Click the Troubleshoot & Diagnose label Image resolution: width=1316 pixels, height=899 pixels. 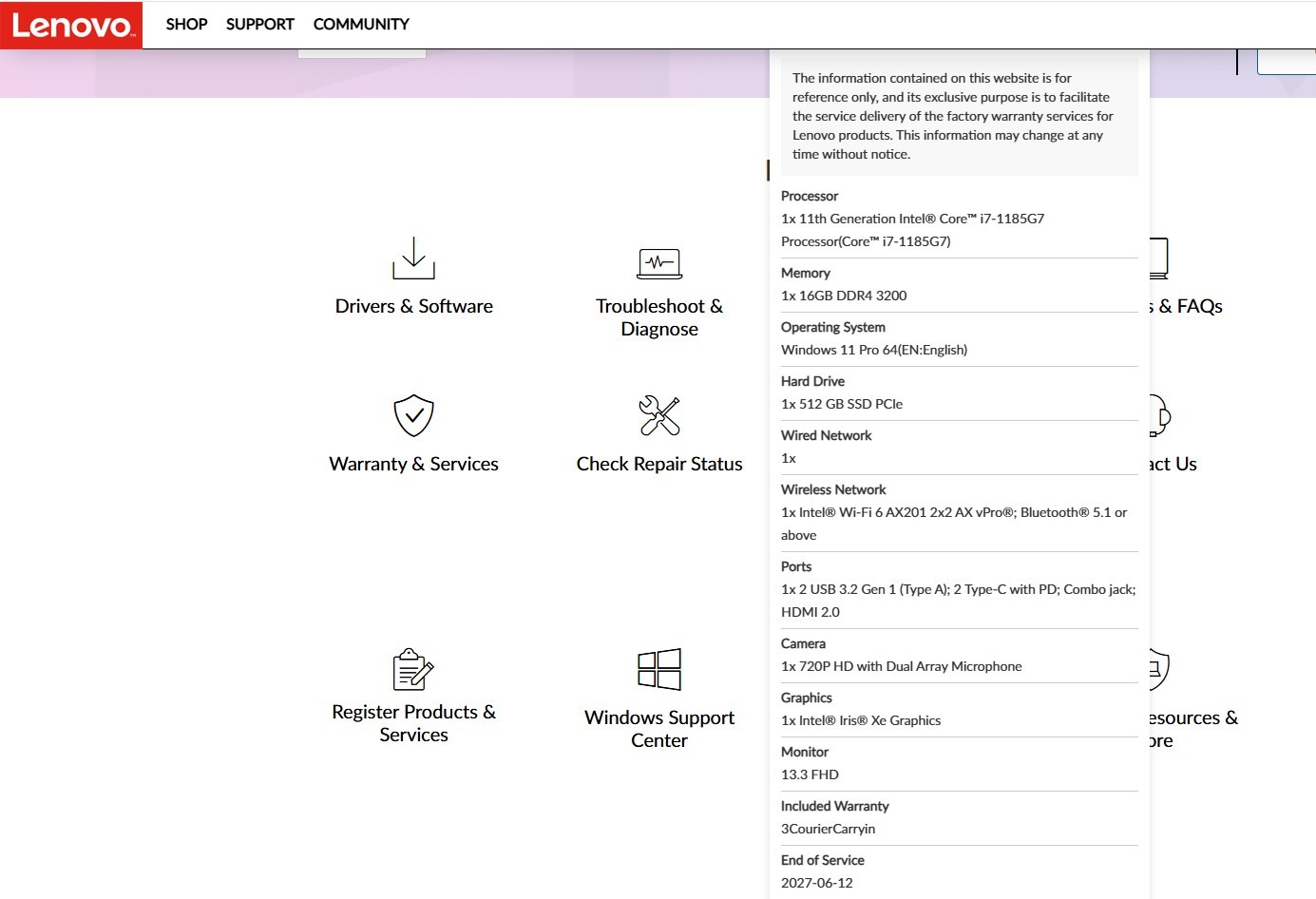[x=659, y=317]
